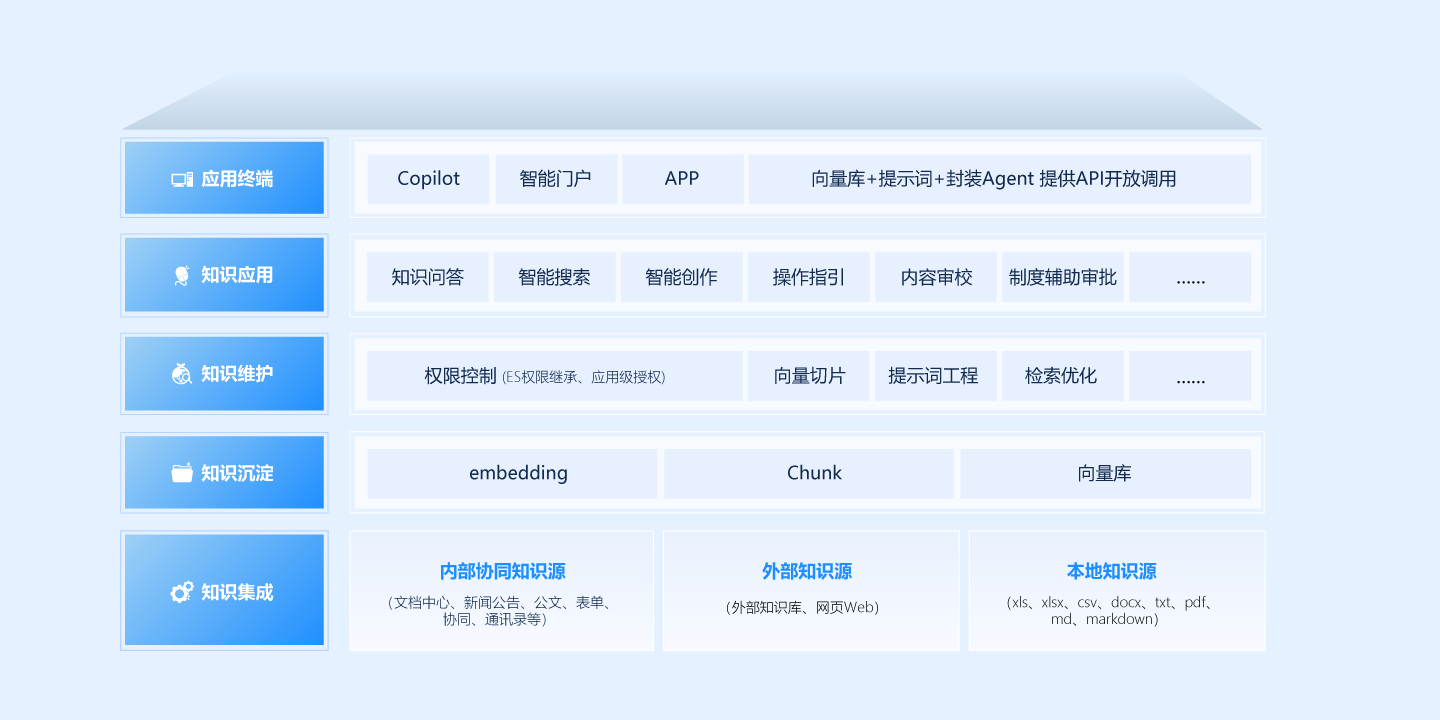This screenshot has width=1440, height=720.
Task: Select the gears icon on 知识集成
Action: 181,590
